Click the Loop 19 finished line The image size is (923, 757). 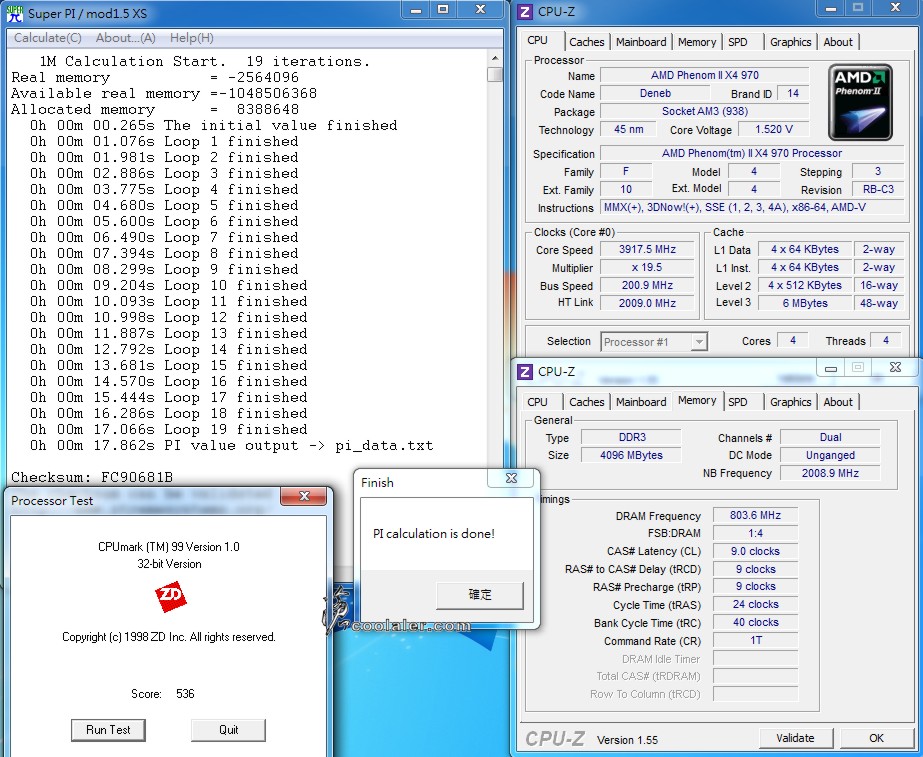click(x=168, y=430)
